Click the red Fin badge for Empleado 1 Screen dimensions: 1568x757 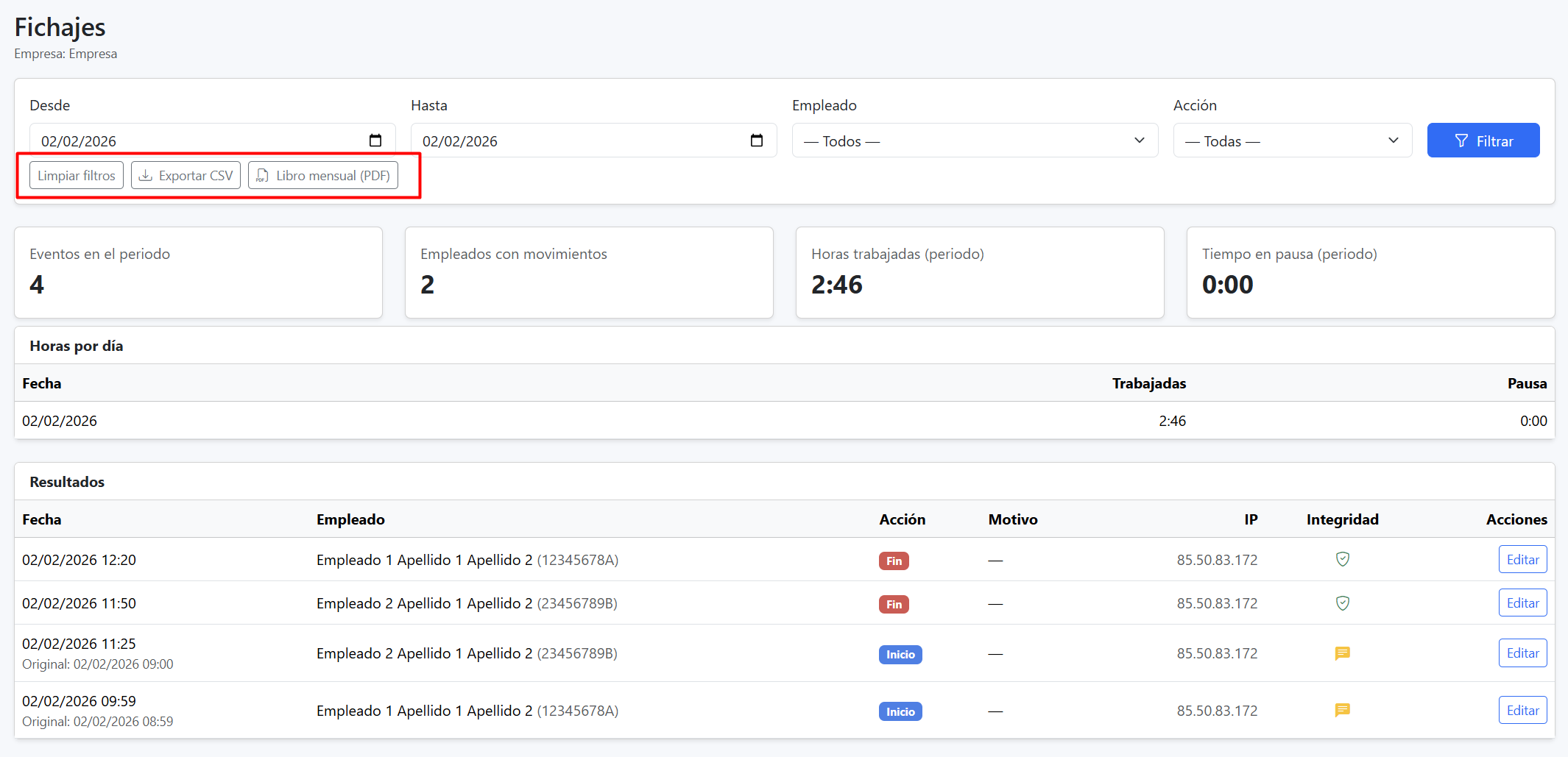[894, 561]
